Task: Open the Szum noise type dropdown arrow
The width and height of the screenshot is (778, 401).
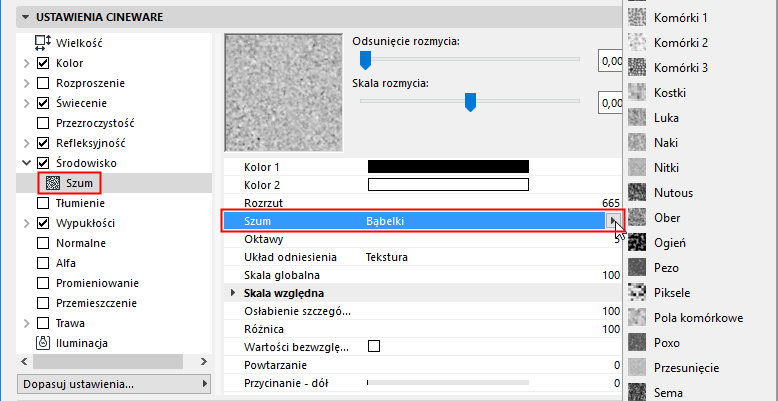Action: pyautogui.click(x=613, y=221)
